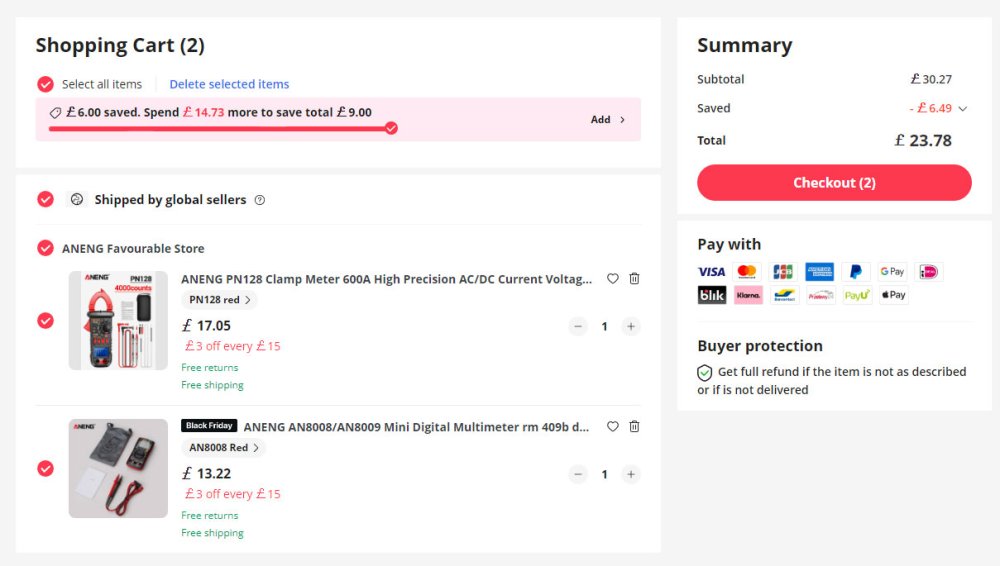
Task: Increase clamp meter quantity with plus button
Action: click(630, 326)
